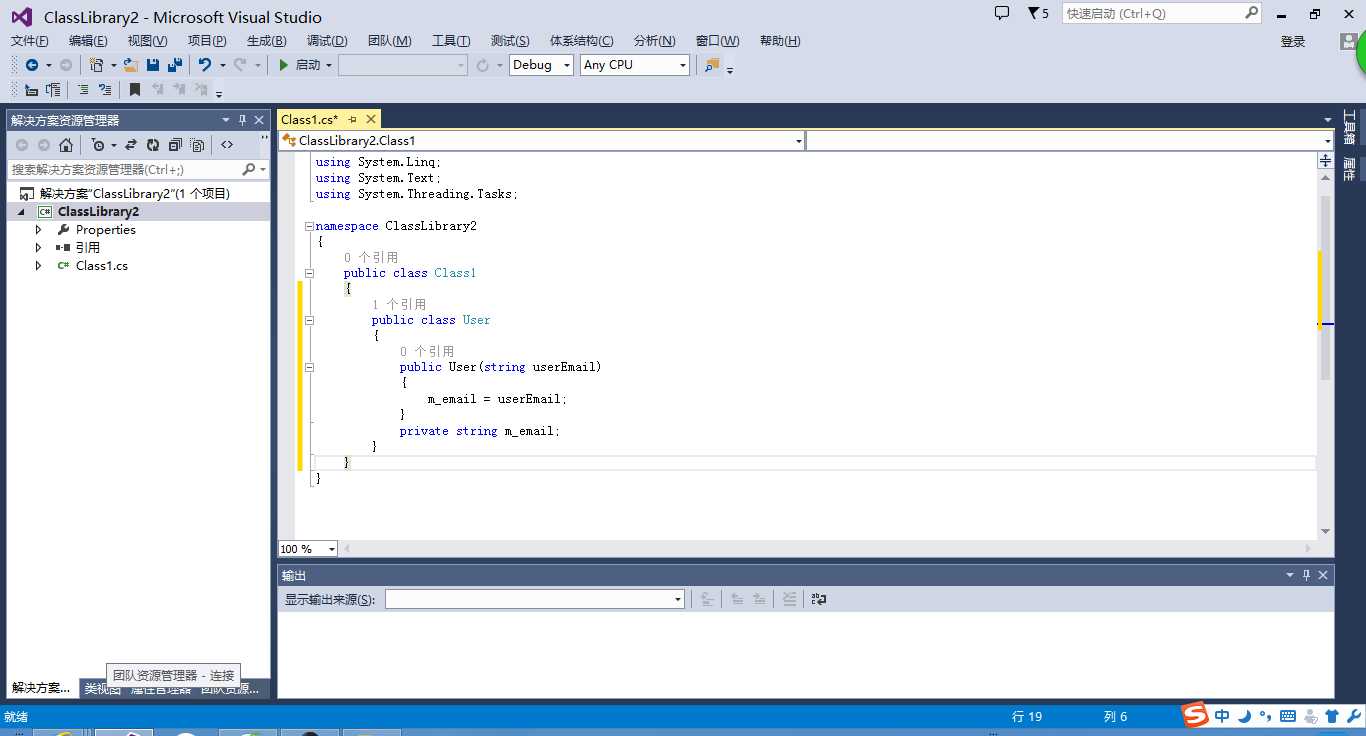Click the Undo arrow icon

coord(205,65)
